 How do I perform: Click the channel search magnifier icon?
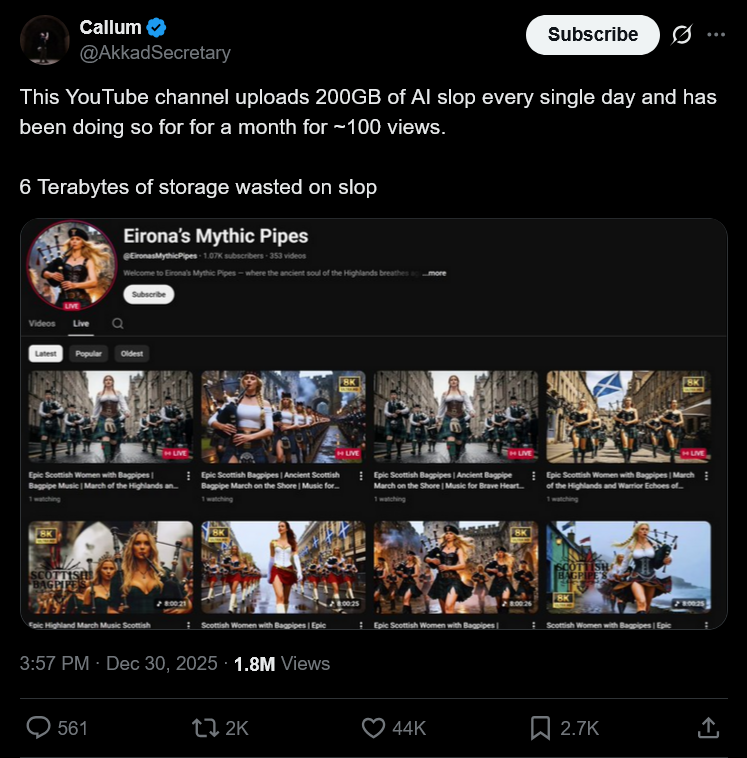[117, 323]
